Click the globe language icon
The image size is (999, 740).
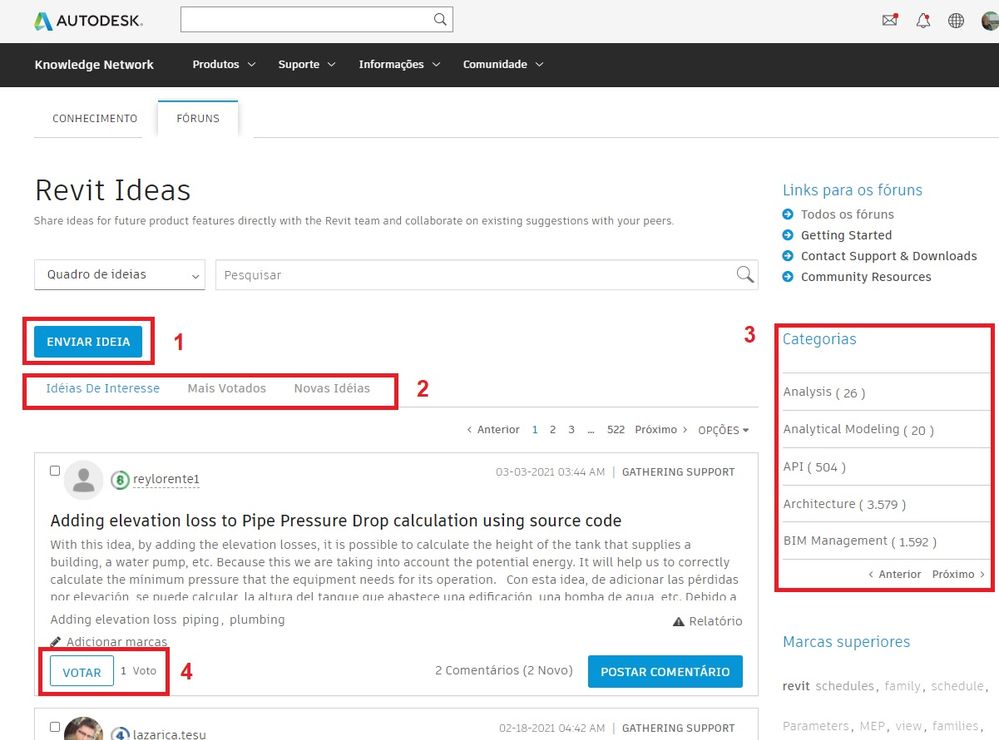pos(956,20)
